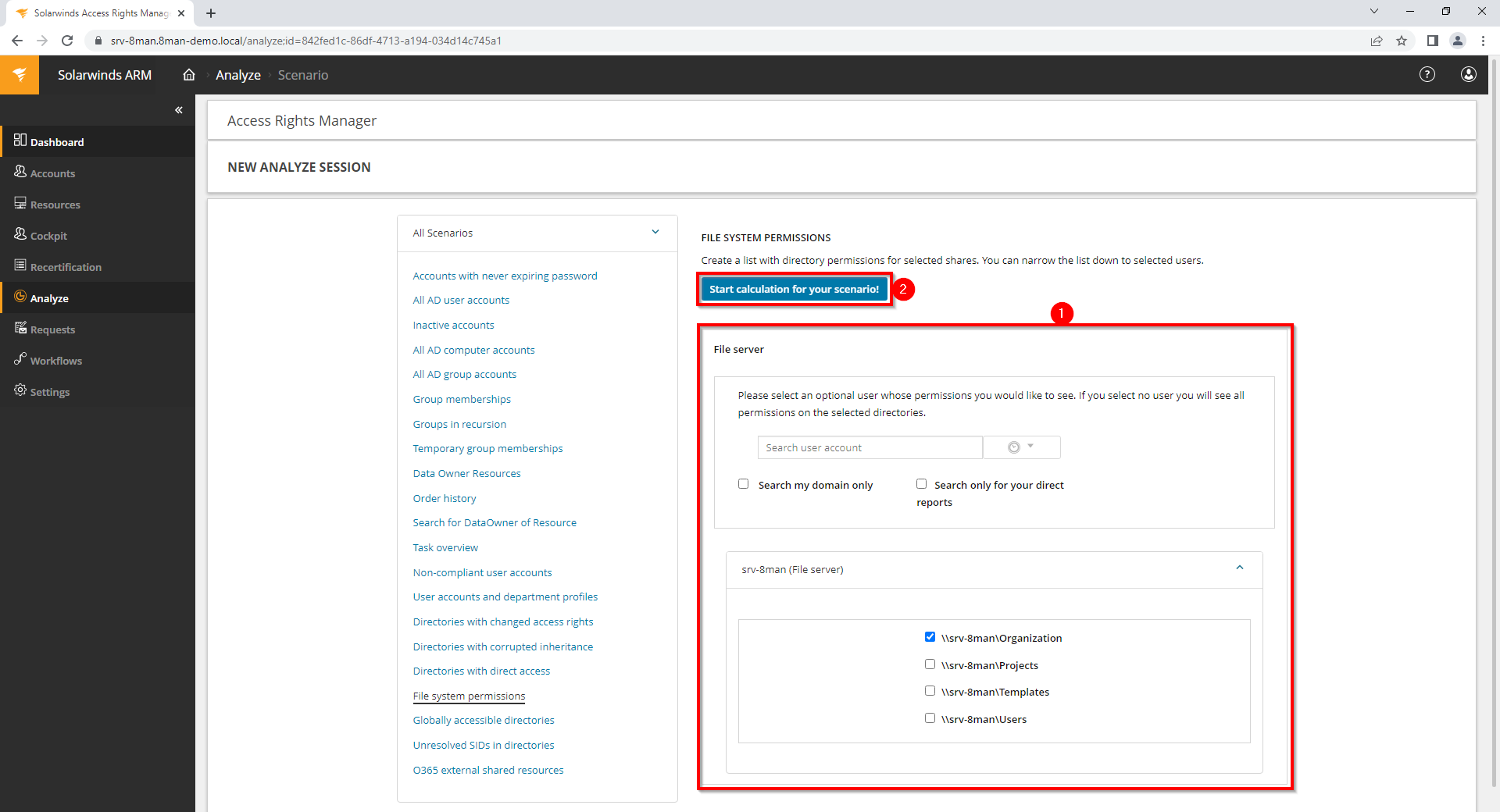The image size is (1500, 812).
Task: Collapse the srv-8man (File server) panel
Action: (x=1239, y=568)
